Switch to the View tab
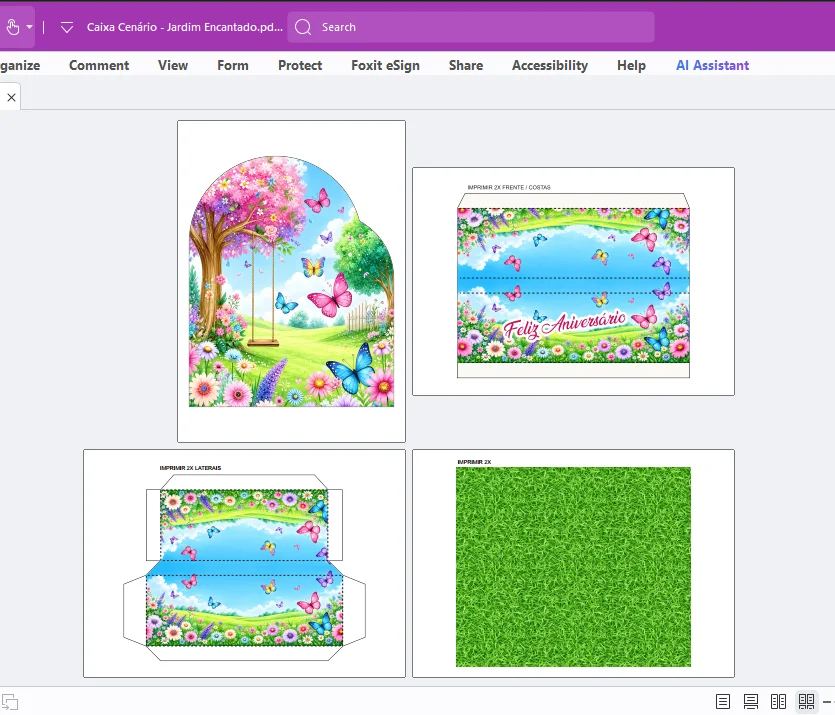The width and height of the screenshot is (835, 715). click(x=173, y=65)
